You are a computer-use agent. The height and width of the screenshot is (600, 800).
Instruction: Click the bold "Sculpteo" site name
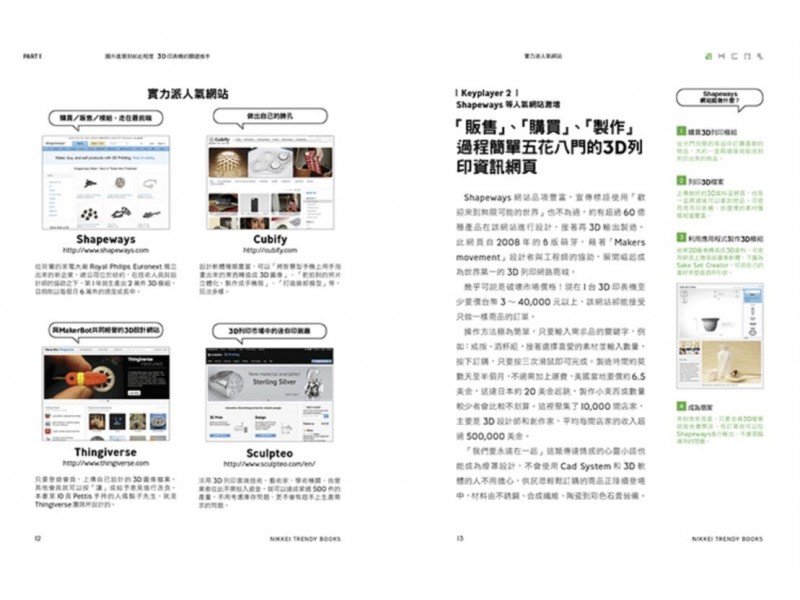coord(269,453)
